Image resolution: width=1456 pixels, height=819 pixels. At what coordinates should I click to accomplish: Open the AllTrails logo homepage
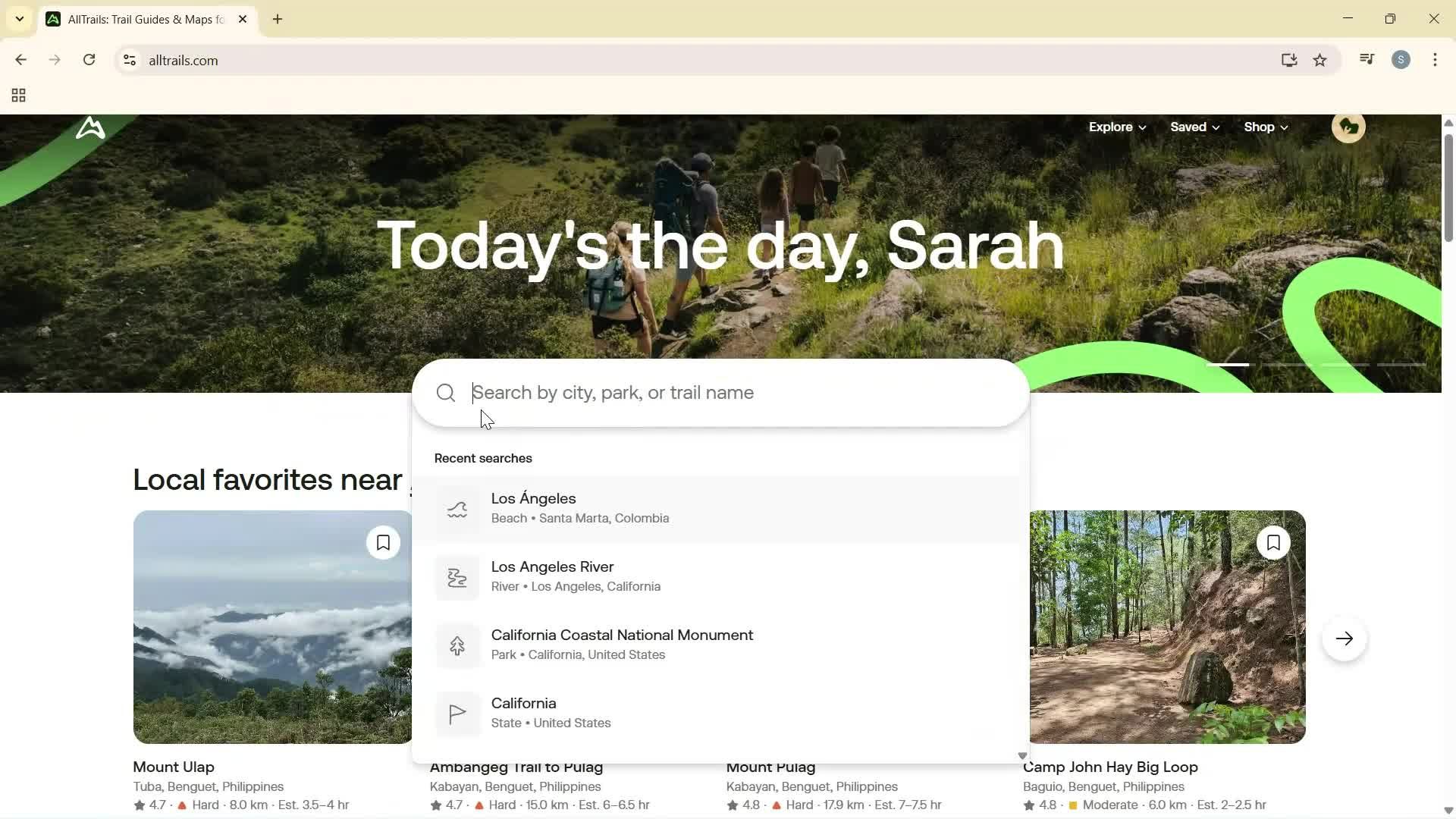[x=89, y=127]
